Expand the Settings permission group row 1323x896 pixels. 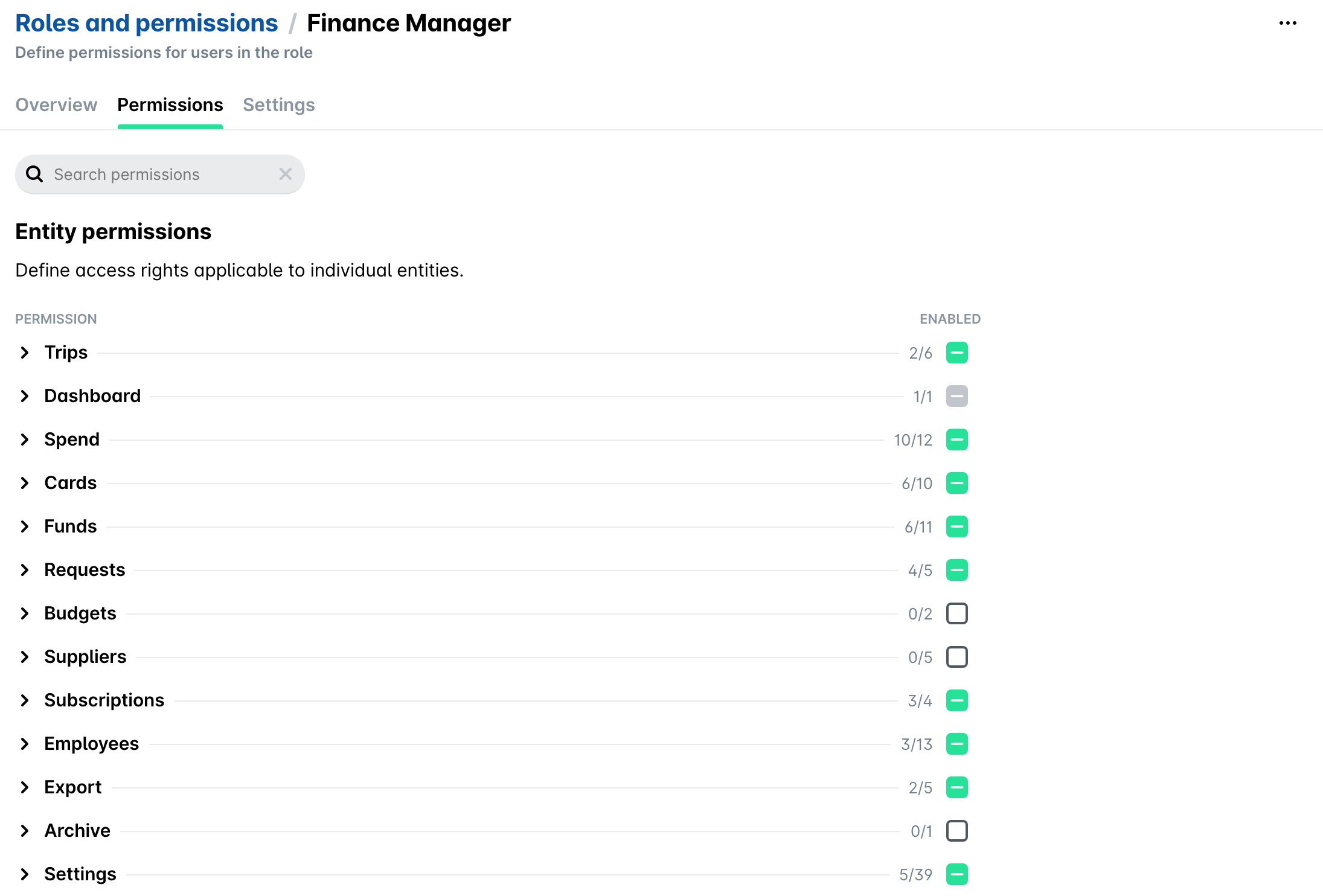[x=24, y=874]
